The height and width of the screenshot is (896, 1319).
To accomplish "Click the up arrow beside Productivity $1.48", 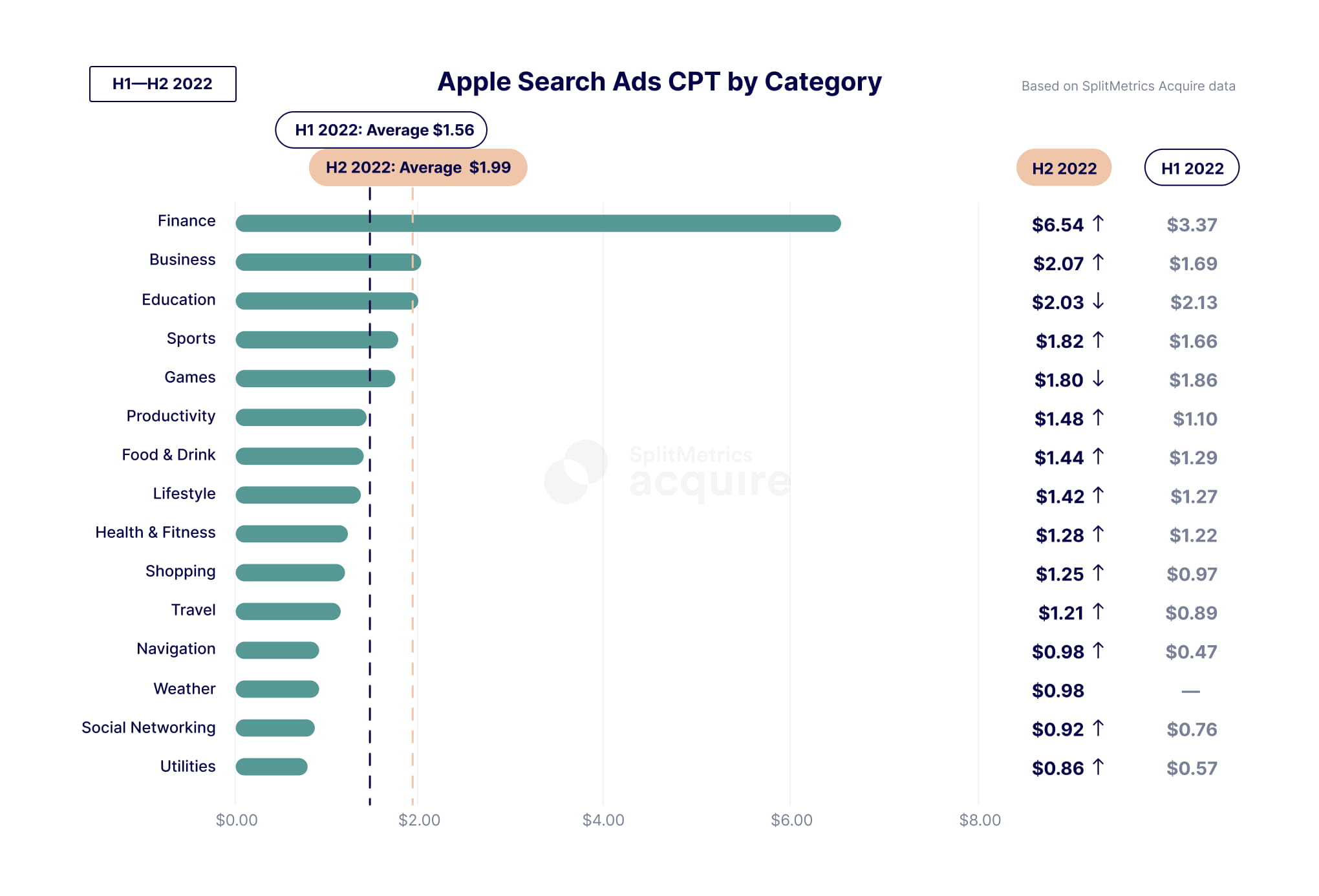I will [x=1098, y=418].
